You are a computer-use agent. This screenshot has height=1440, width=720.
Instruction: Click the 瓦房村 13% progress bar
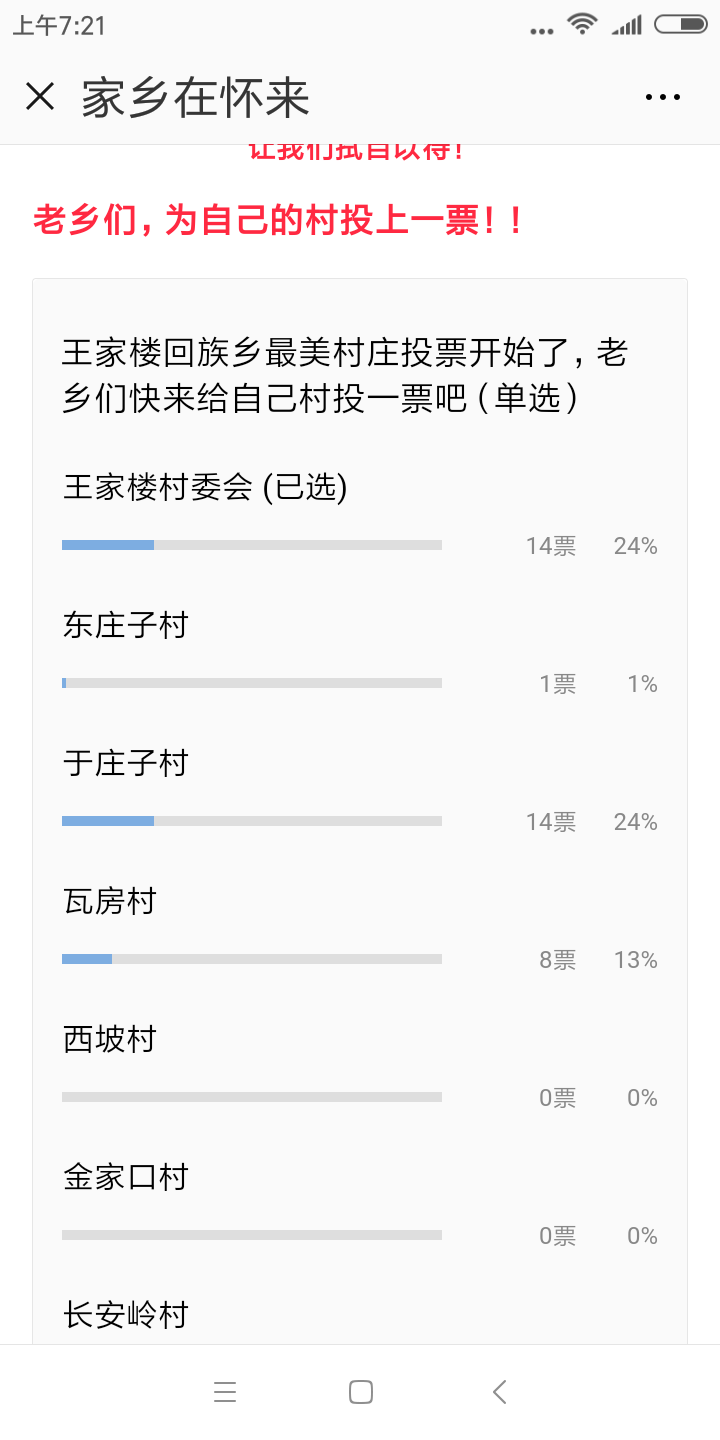click(x=252, y=959)
